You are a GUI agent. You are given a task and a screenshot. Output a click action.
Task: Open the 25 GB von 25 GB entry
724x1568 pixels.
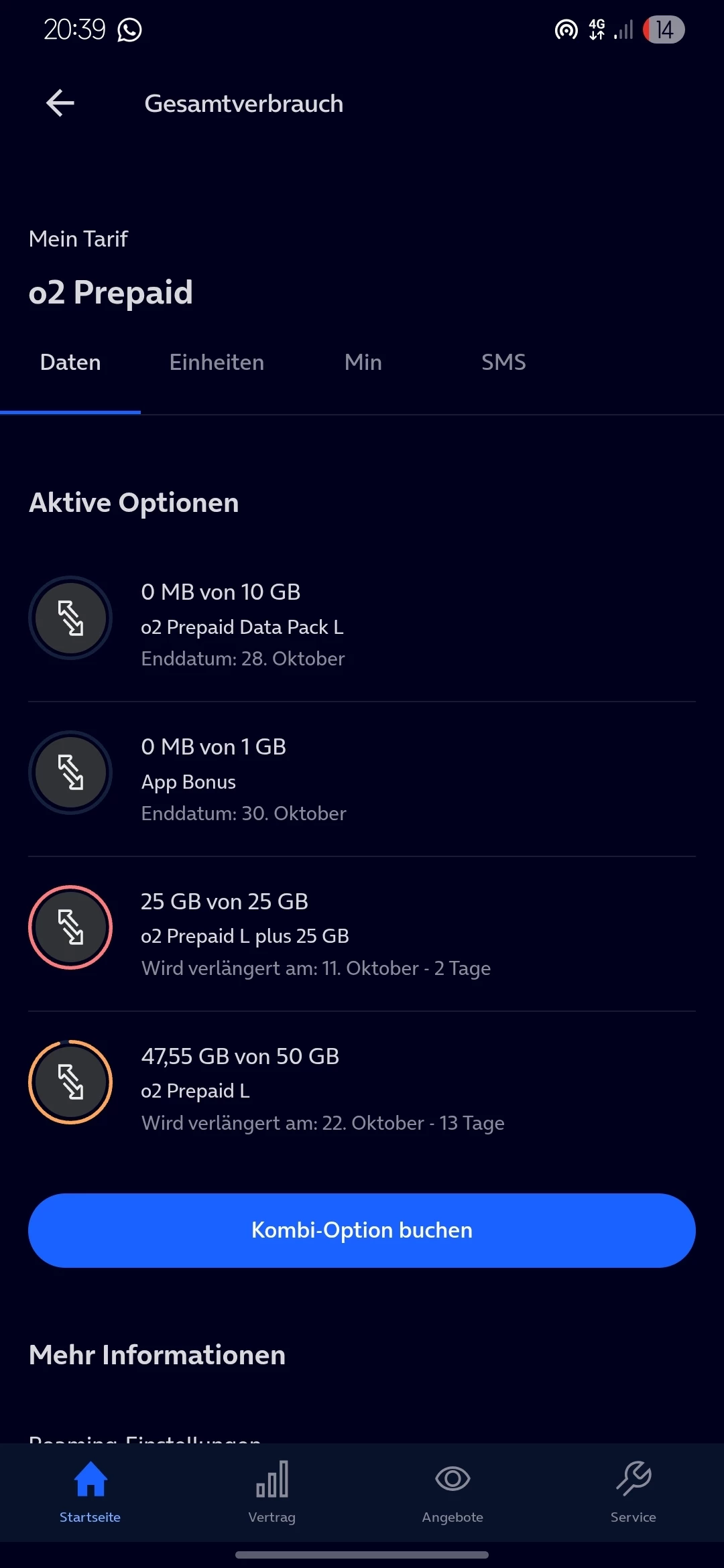[225, 902]
